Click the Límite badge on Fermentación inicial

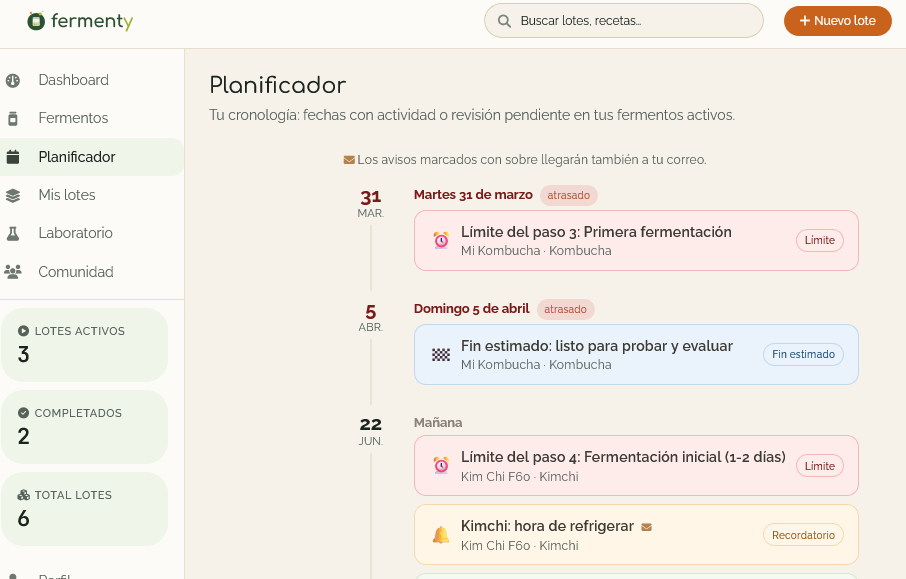point(819,466)
